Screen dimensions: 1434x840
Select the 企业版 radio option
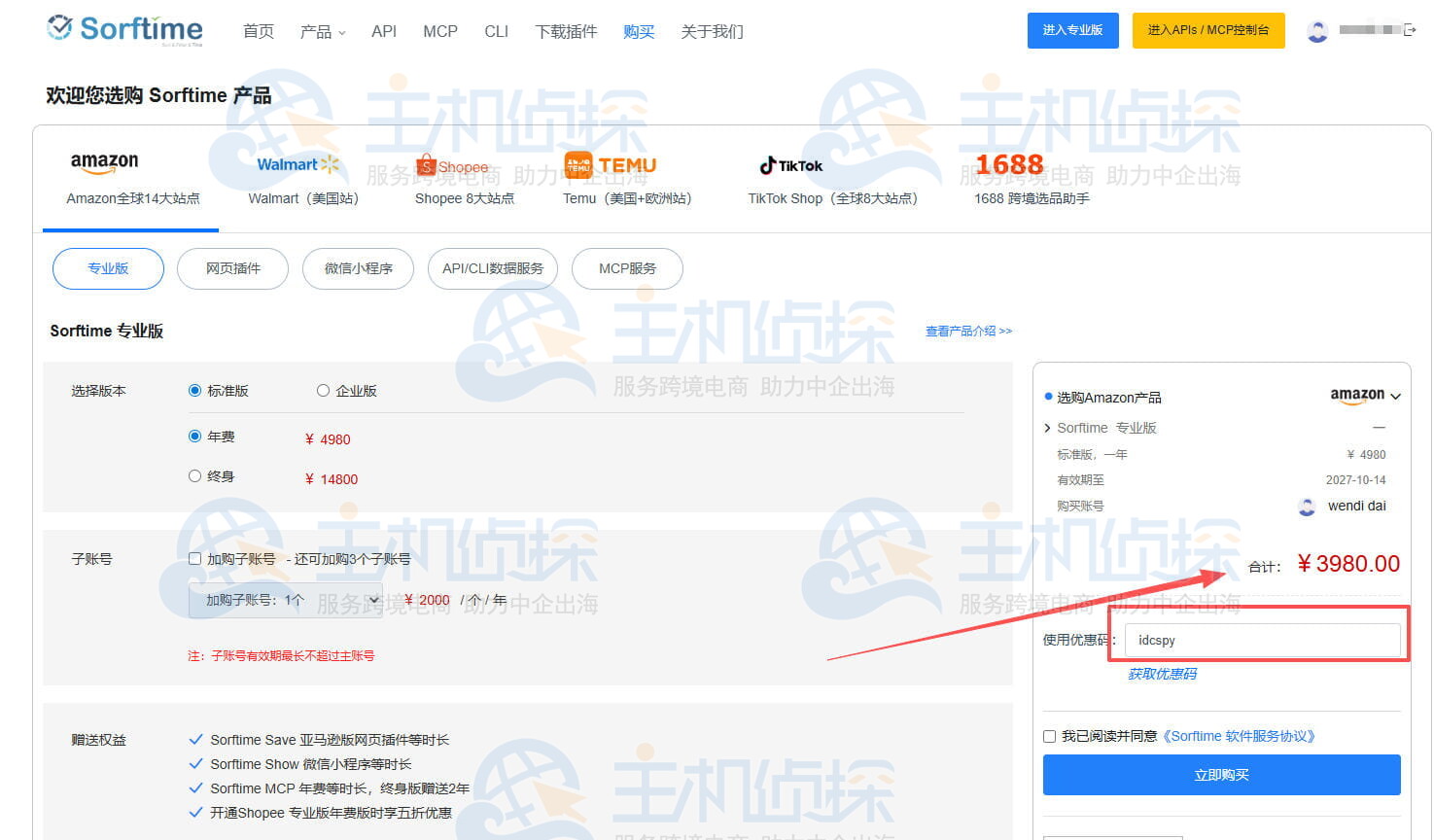pos(323,391)
